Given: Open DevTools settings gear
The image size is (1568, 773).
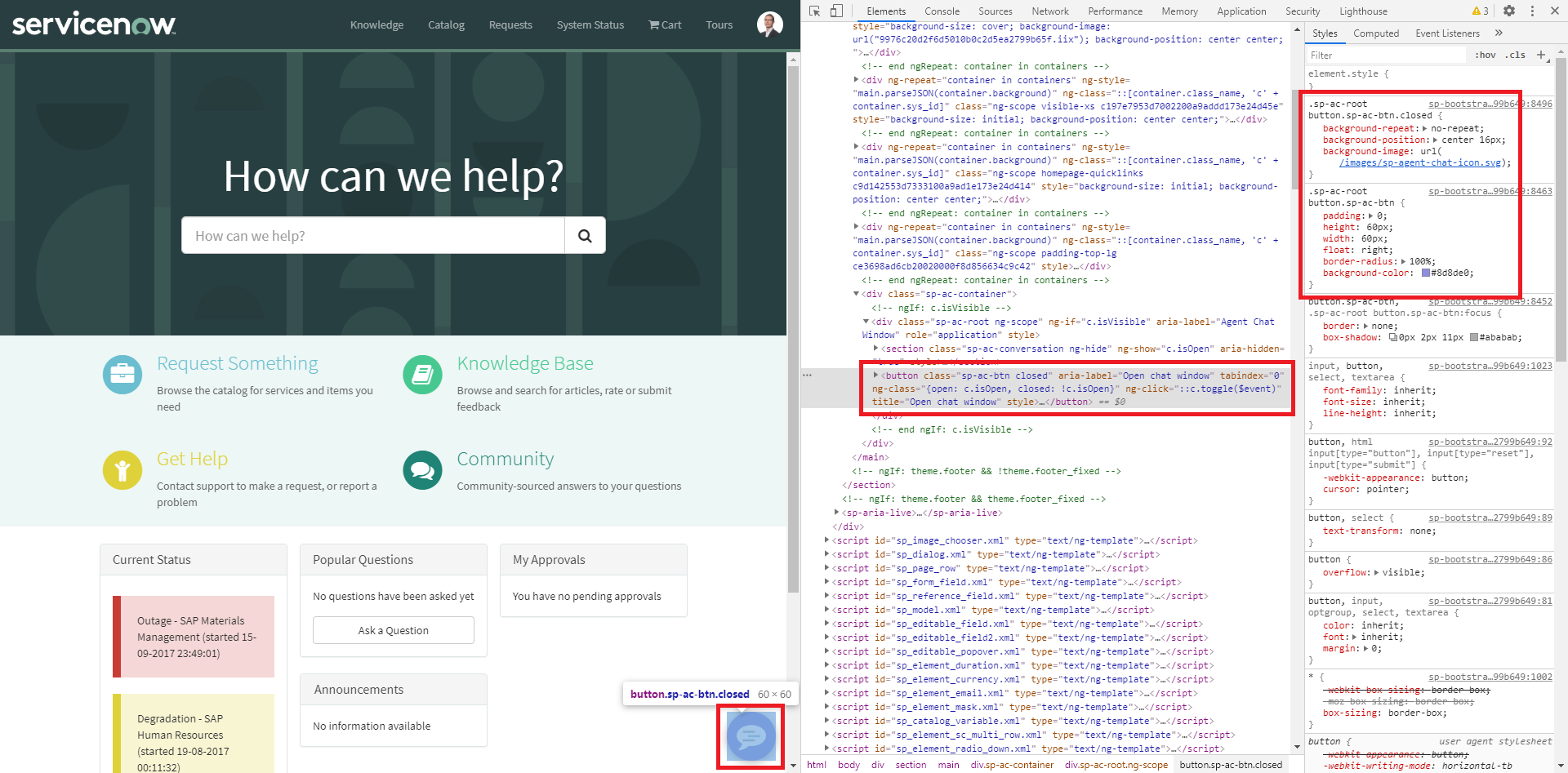Looking at the screenshot, I should [x=1509, y=11].
